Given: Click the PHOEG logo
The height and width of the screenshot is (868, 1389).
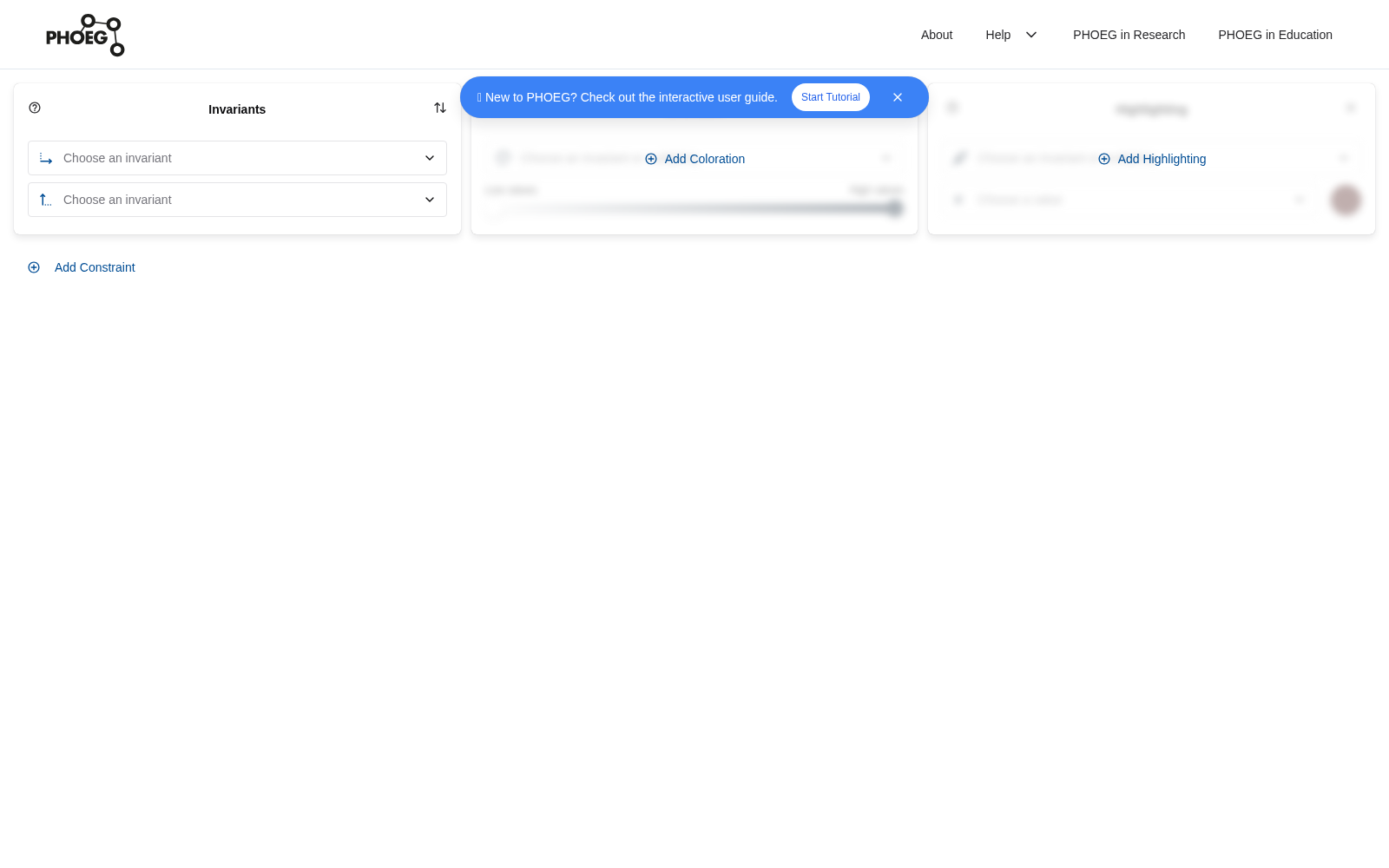Looking at the screenshot, I should pos(85,35).
